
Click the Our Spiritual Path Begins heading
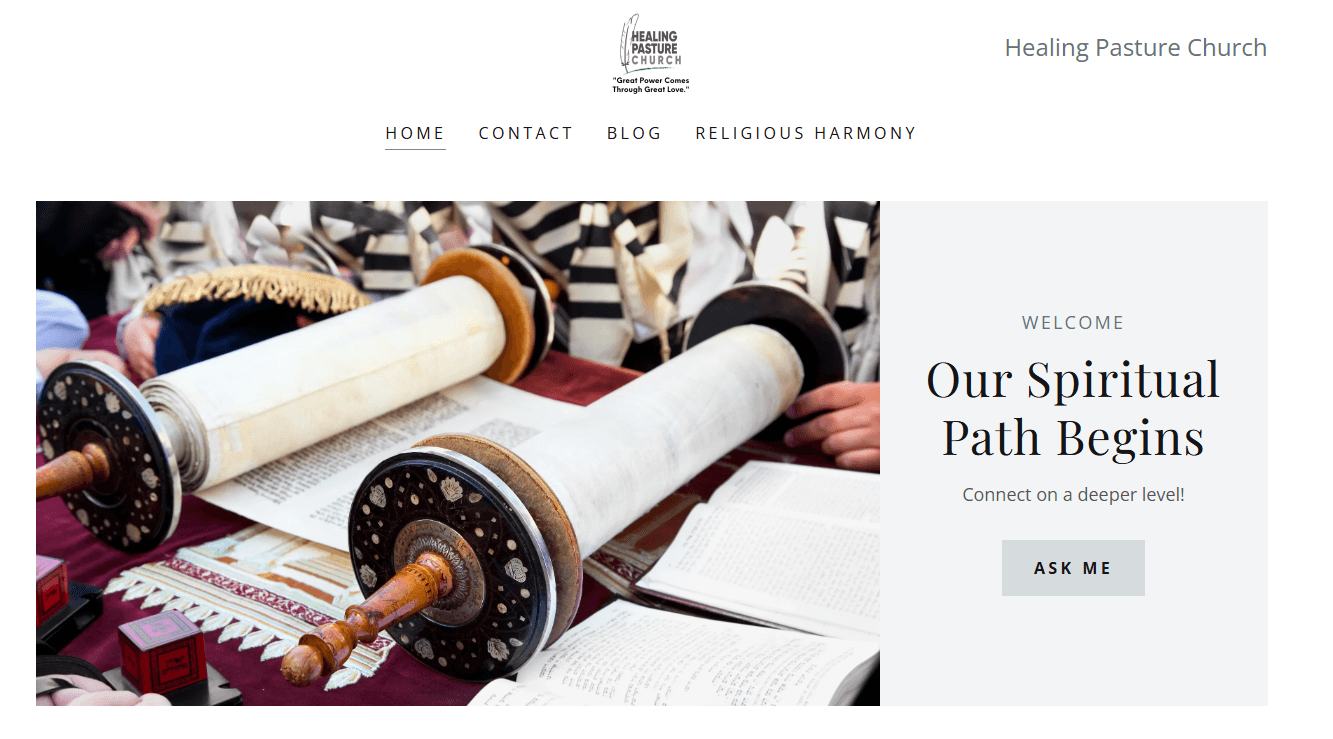coord(1073,408)
